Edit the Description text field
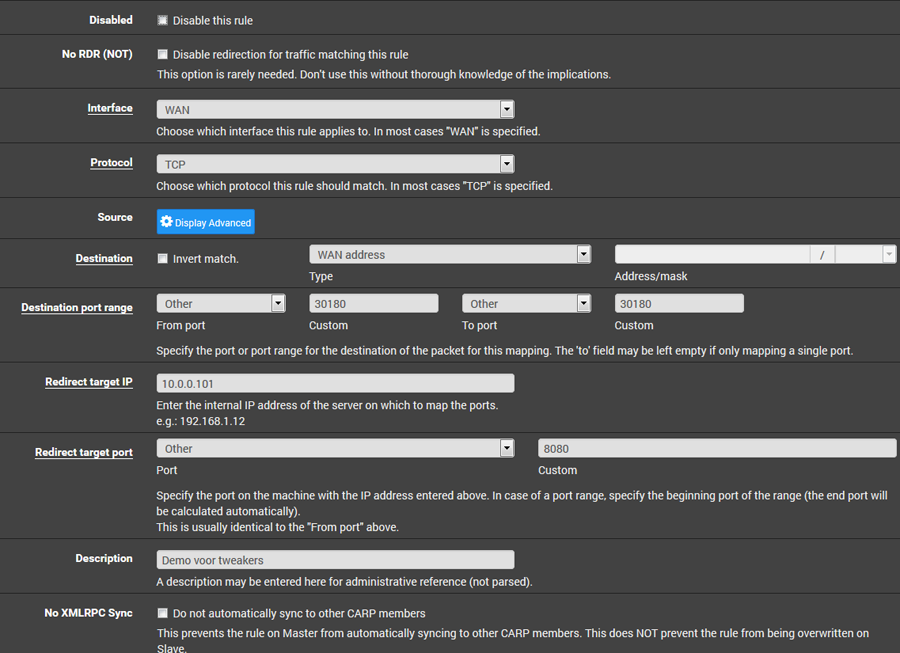 coord(335,560)
